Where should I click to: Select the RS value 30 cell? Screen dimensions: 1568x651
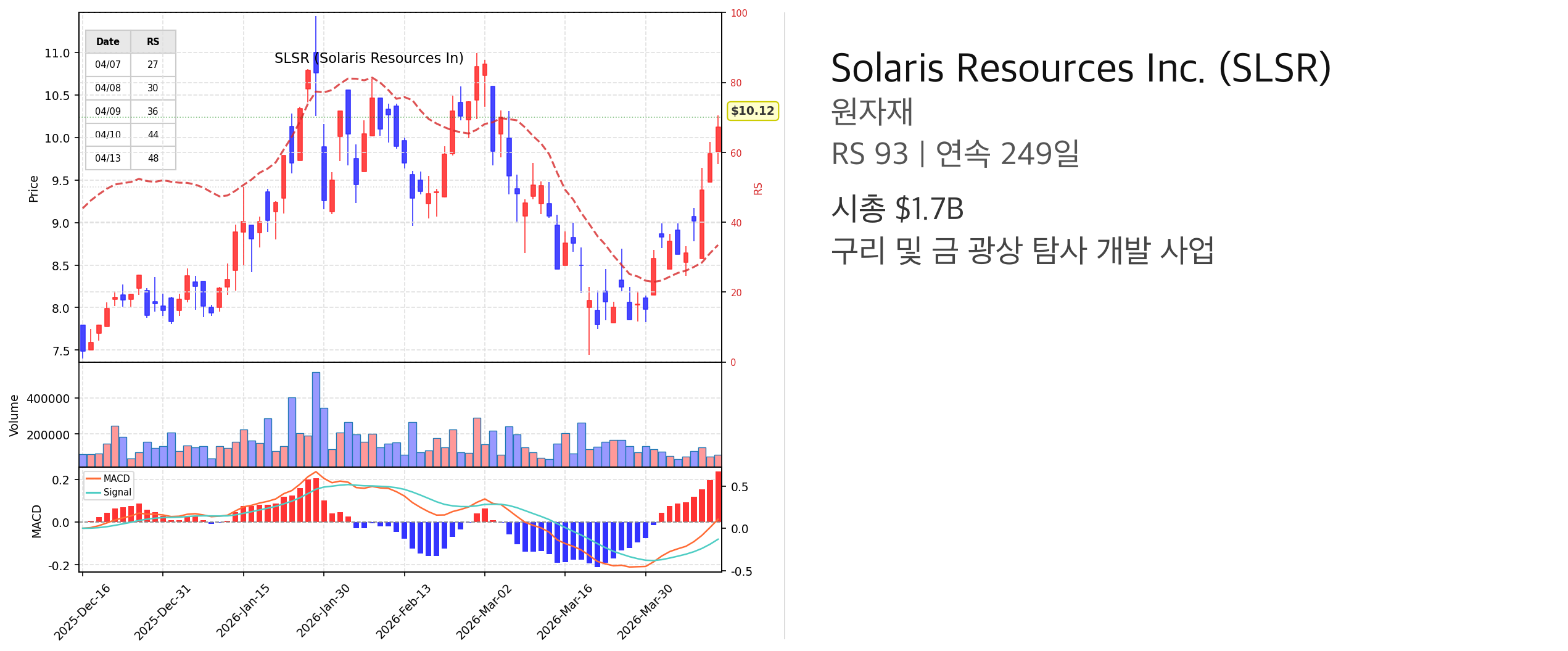coord(153,88)
